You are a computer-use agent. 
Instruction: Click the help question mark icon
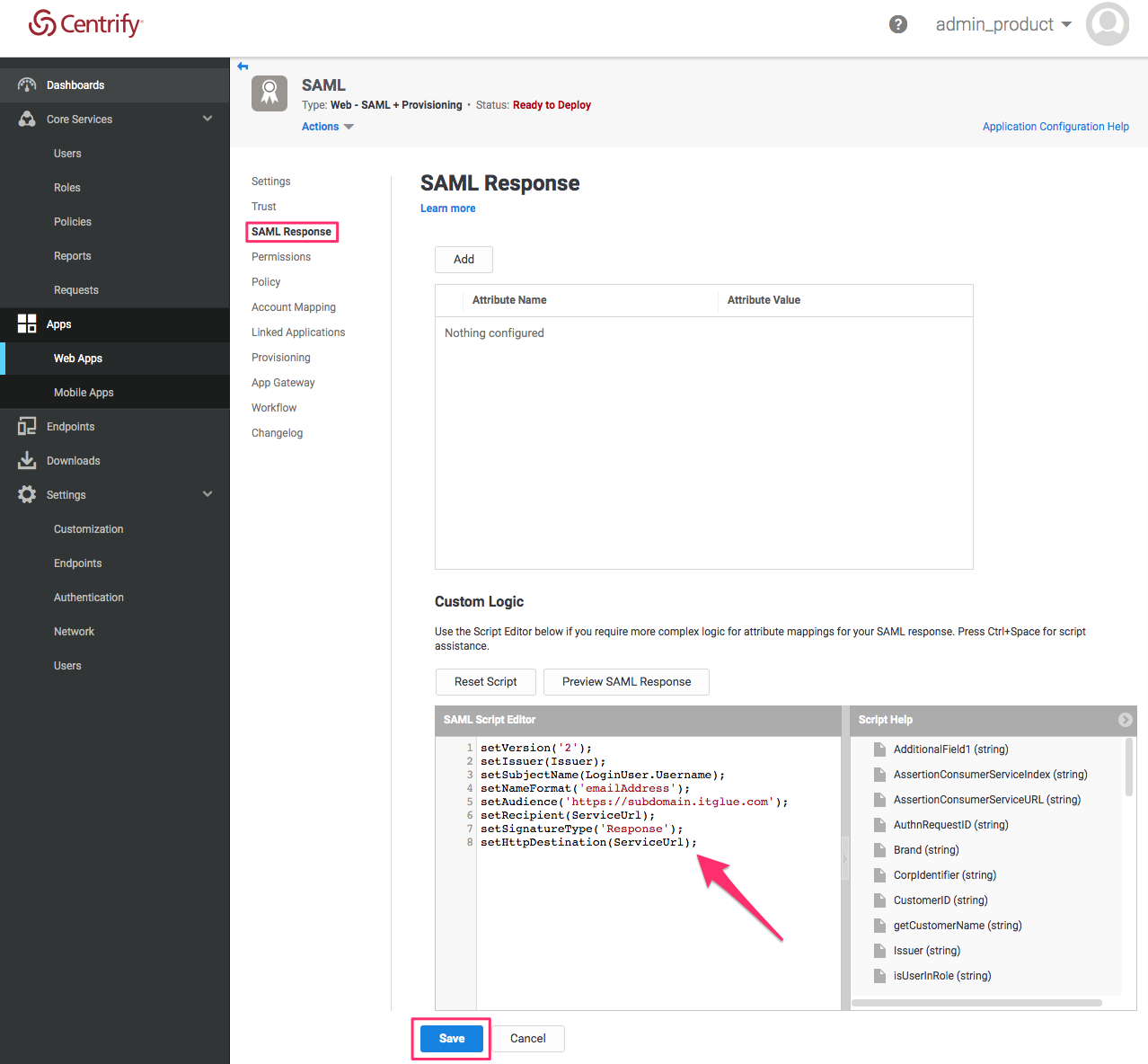[897, 24]
